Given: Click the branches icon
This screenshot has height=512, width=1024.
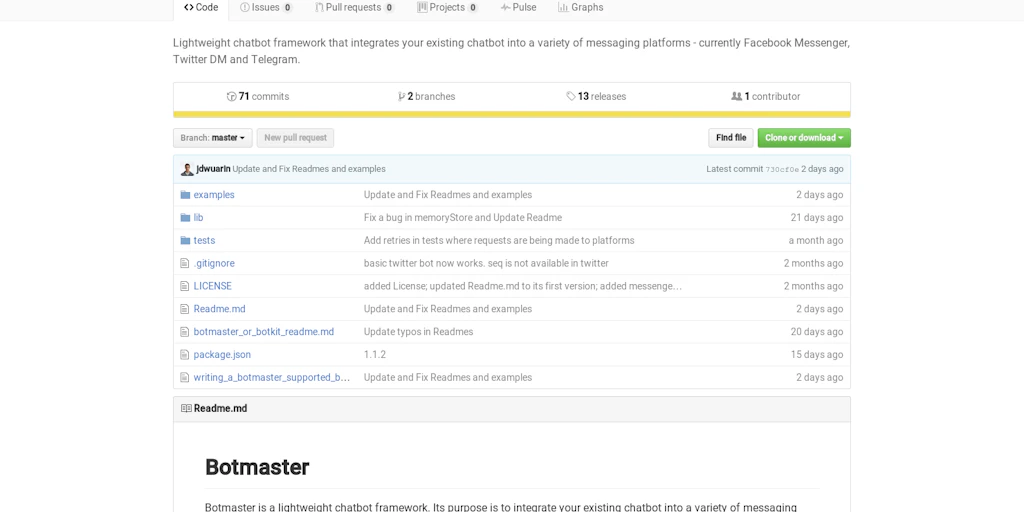Looking at the screenshot, I should (401, 97).
